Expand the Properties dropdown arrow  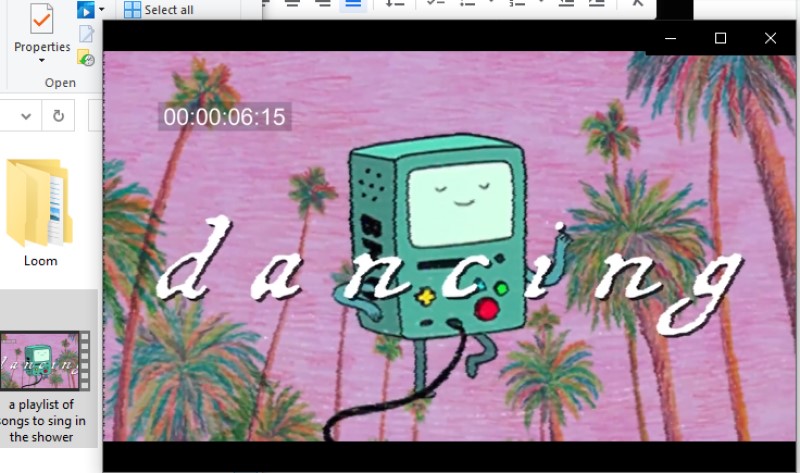coord(41,61)
